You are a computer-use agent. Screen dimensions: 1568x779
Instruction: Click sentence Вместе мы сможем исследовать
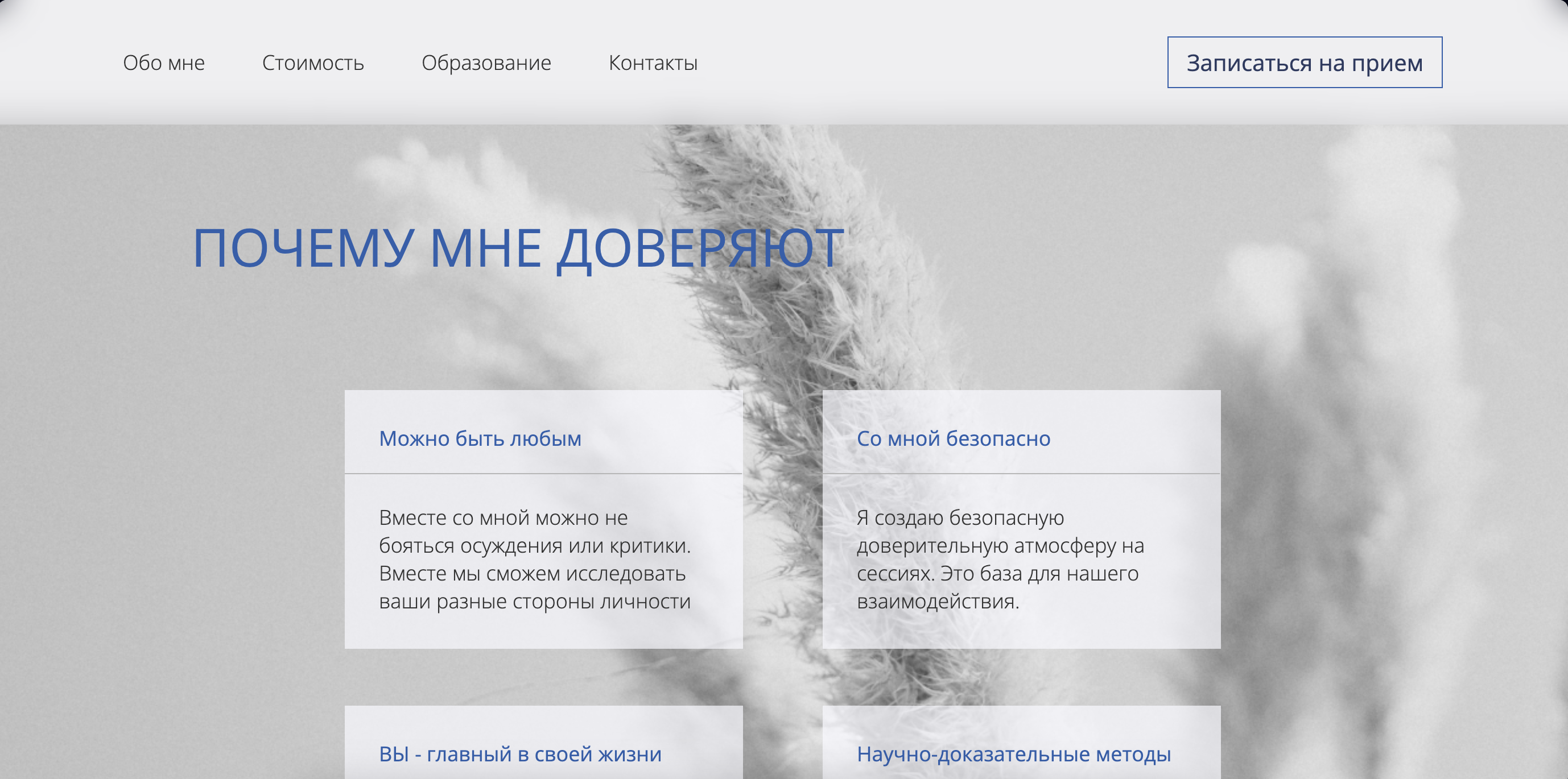pyautogui.click(x=532, y=574)
